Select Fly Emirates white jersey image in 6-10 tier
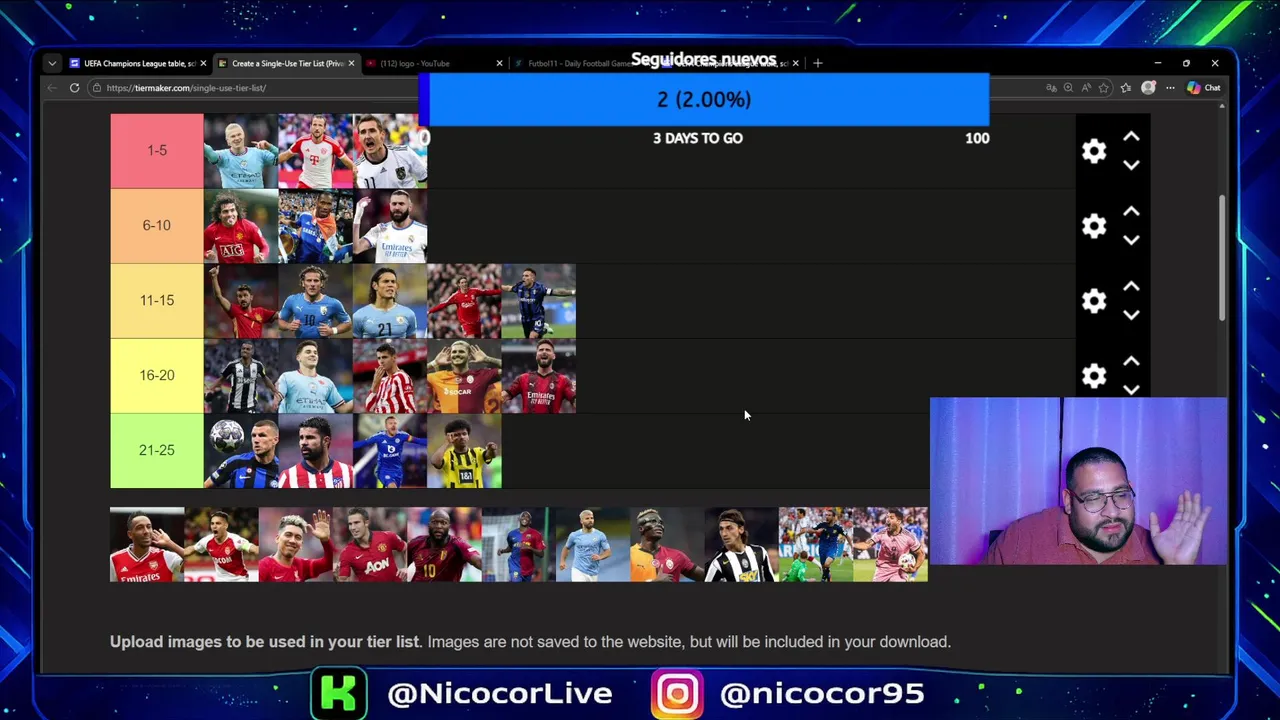Image resolution: width=1280 pixels, height=720 pixels. point(390,226)
